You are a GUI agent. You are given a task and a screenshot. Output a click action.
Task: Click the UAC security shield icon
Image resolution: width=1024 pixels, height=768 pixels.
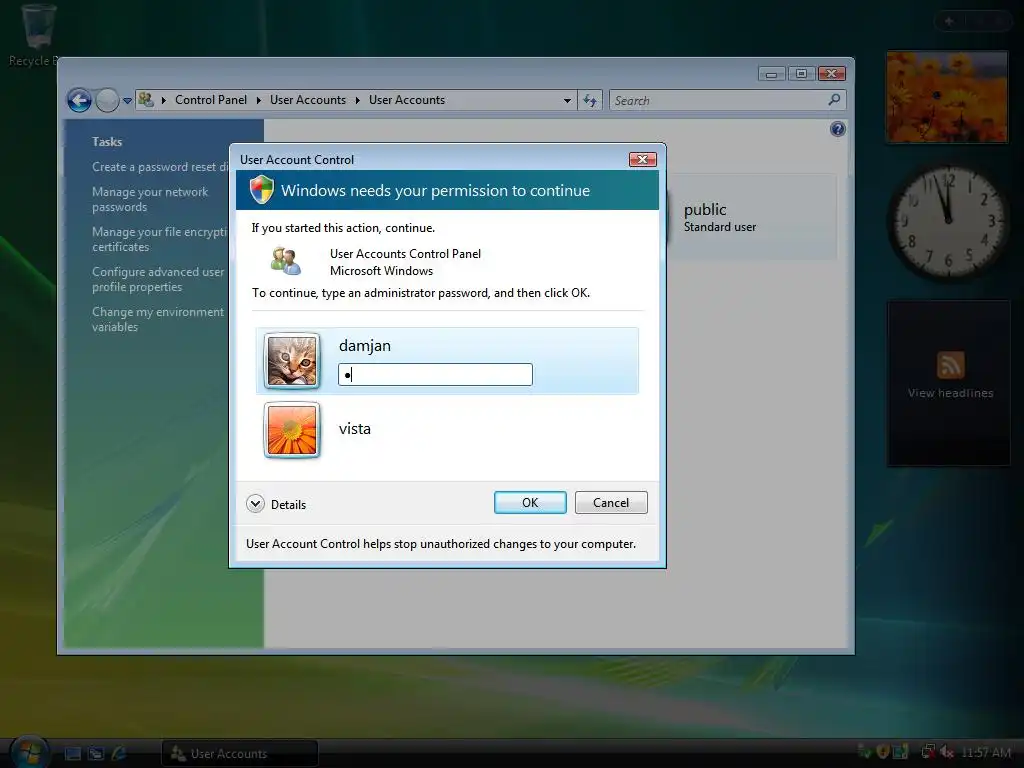click(262, 189)
